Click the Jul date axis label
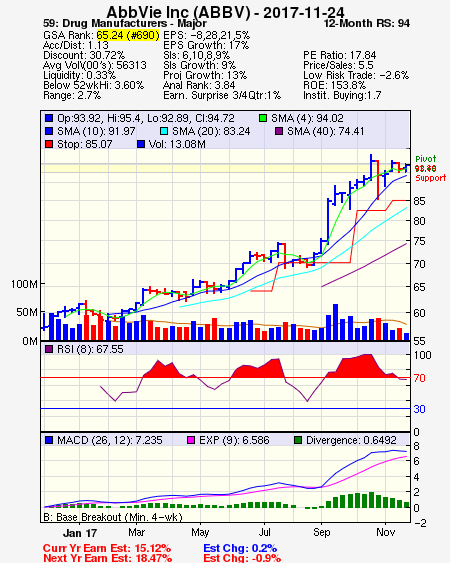 [x=265, y=532]
